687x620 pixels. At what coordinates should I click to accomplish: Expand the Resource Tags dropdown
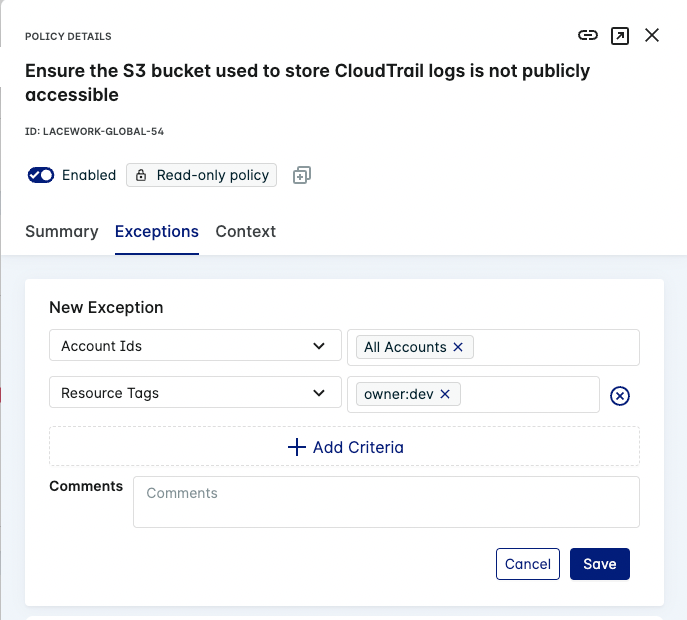(x=195, y=392)
